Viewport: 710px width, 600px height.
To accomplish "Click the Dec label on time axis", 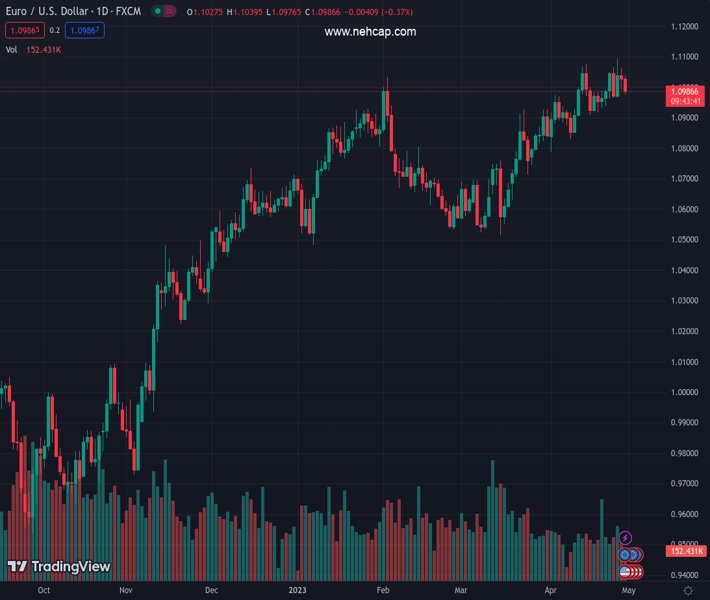I will point(211,591).
